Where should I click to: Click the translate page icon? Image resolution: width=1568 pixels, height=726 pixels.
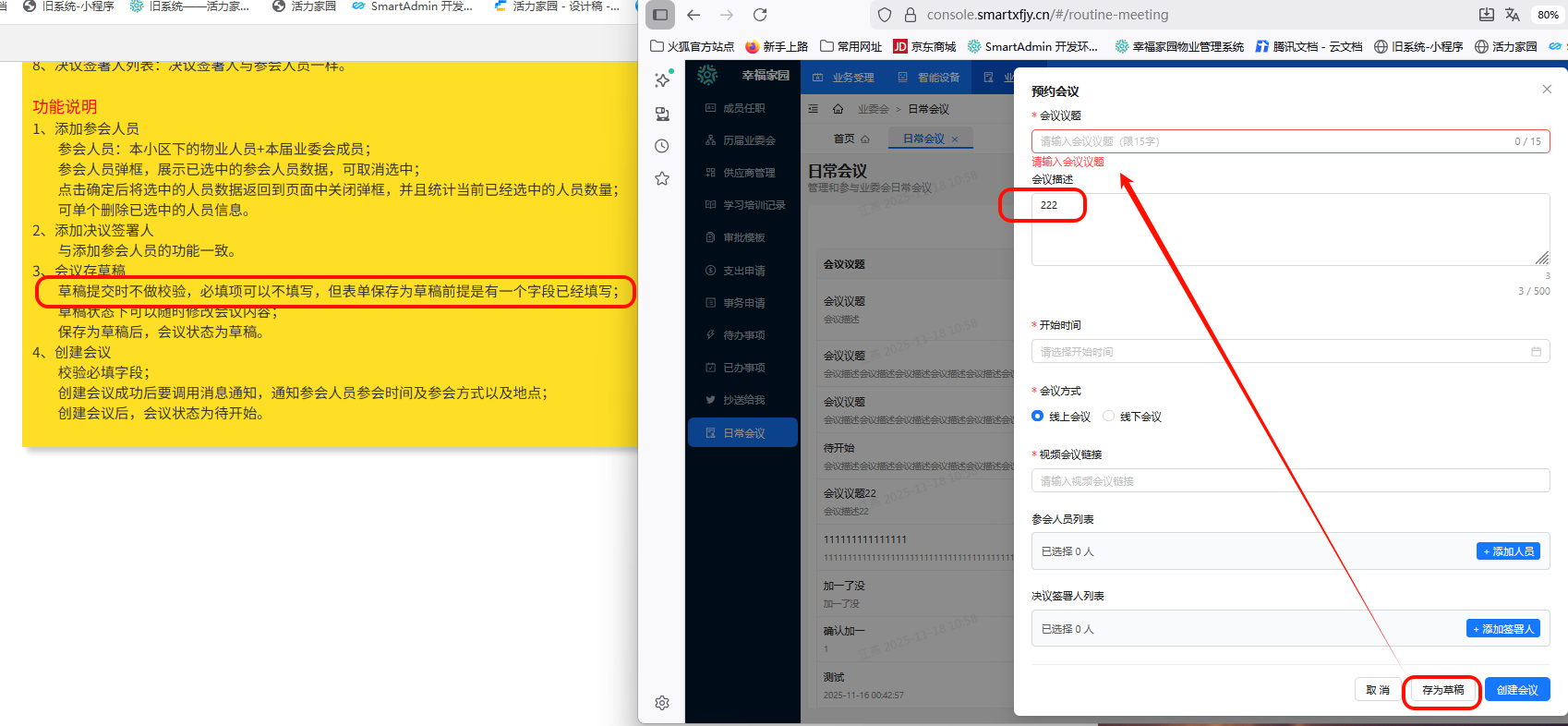tap(1513, 15)
